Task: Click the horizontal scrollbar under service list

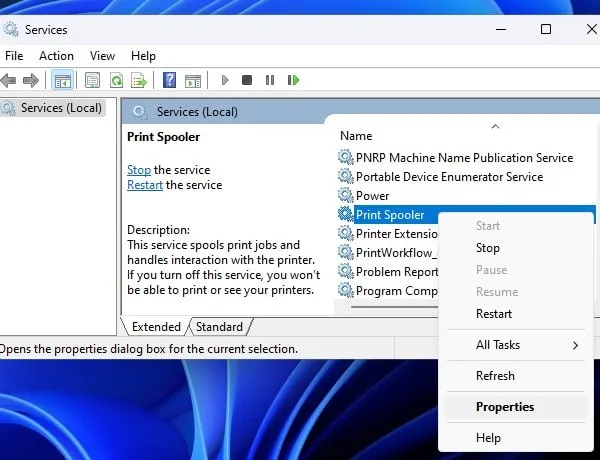Action: point(394,307)
